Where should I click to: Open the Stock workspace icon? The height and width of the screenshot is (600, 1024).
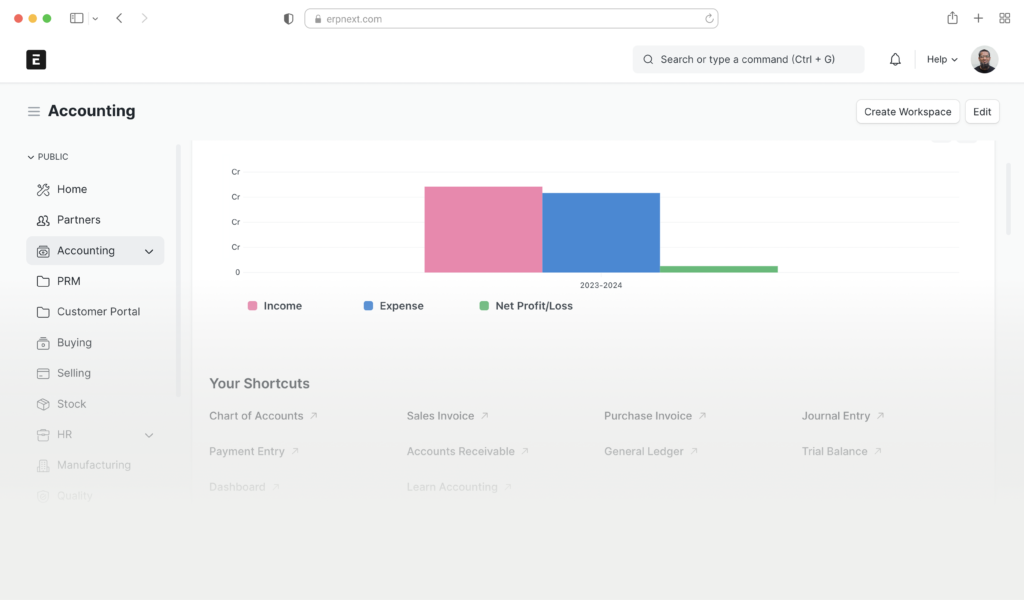coord(43,404)
